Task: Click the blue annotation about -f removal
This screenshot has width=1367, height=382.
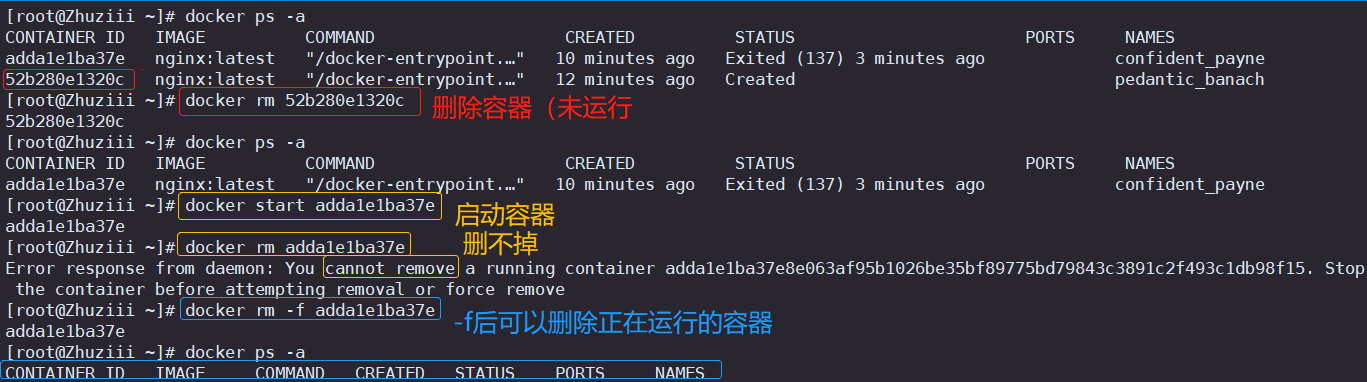Action: pos(612,322)
